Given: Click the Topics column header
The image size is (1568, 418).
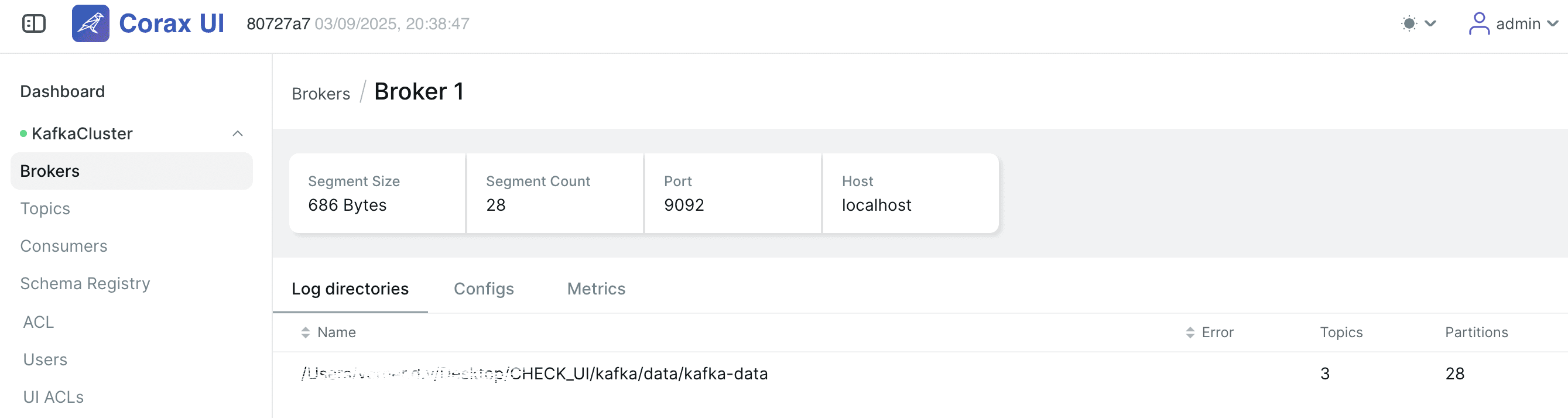Looking at the screenshot, I should (1341, 332).
